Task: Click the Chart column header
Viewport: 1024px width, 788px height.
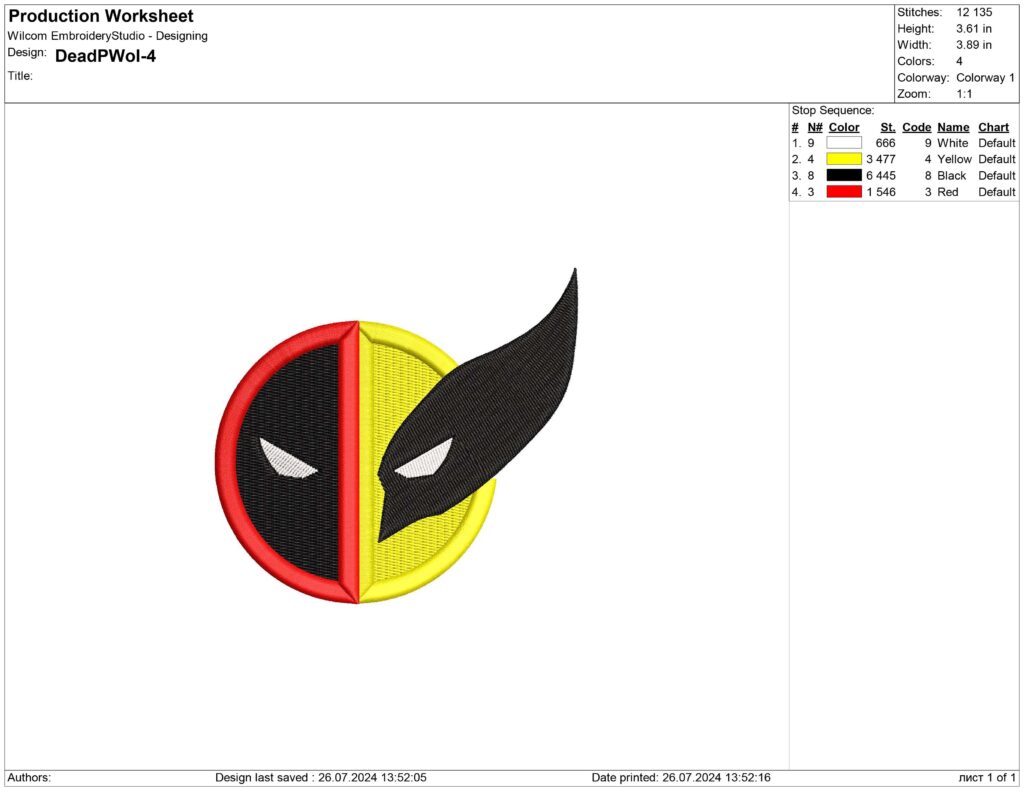Action: point(993,127)
